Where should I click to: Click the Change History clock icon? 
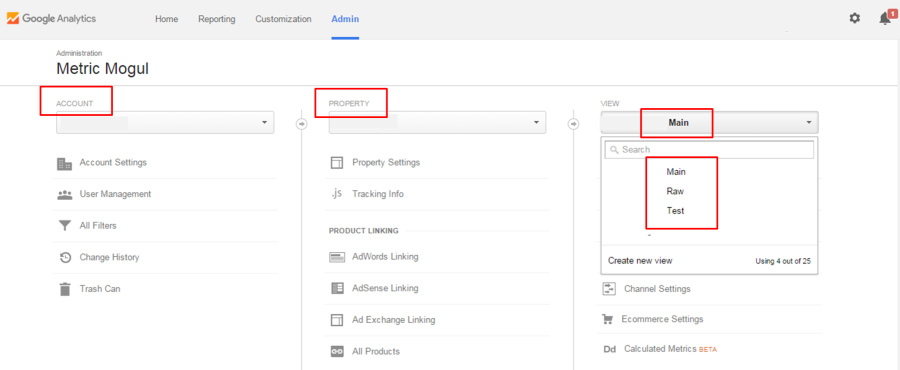click(65, 258)
